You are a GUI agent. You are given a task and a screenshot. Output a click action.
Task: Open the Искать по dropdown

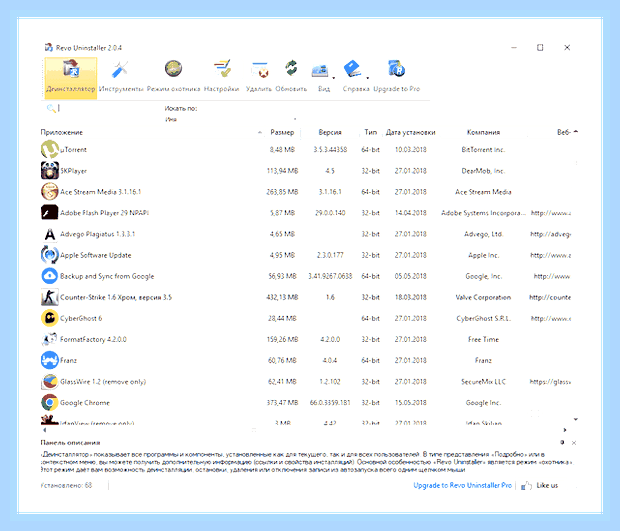click(231, 119)
